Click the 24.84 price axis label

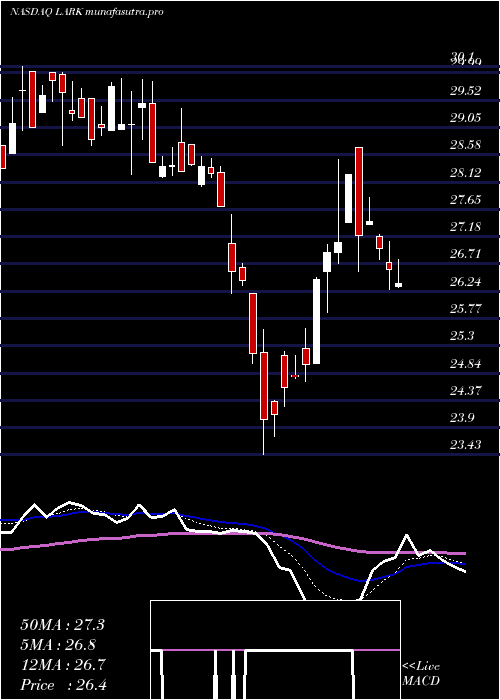pyautogui.click(x=465, y=364)
